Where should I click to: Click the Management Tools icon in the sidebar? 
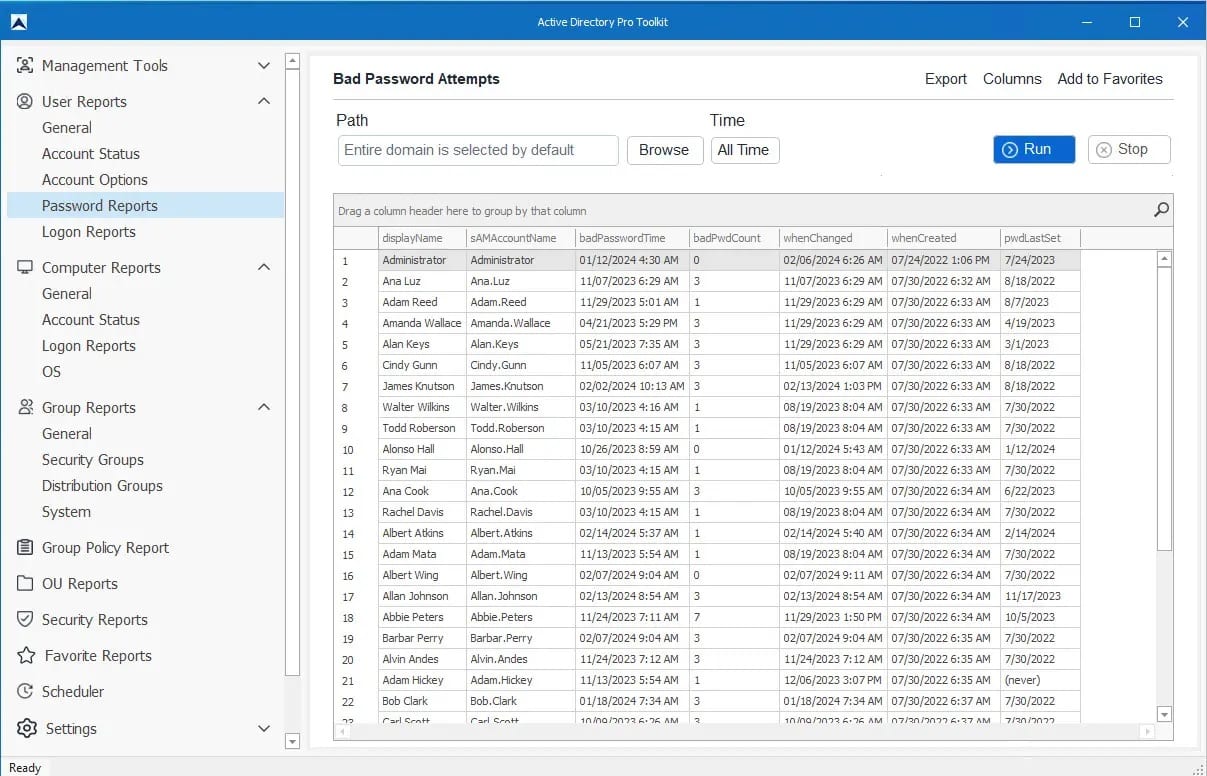(25, 66)
